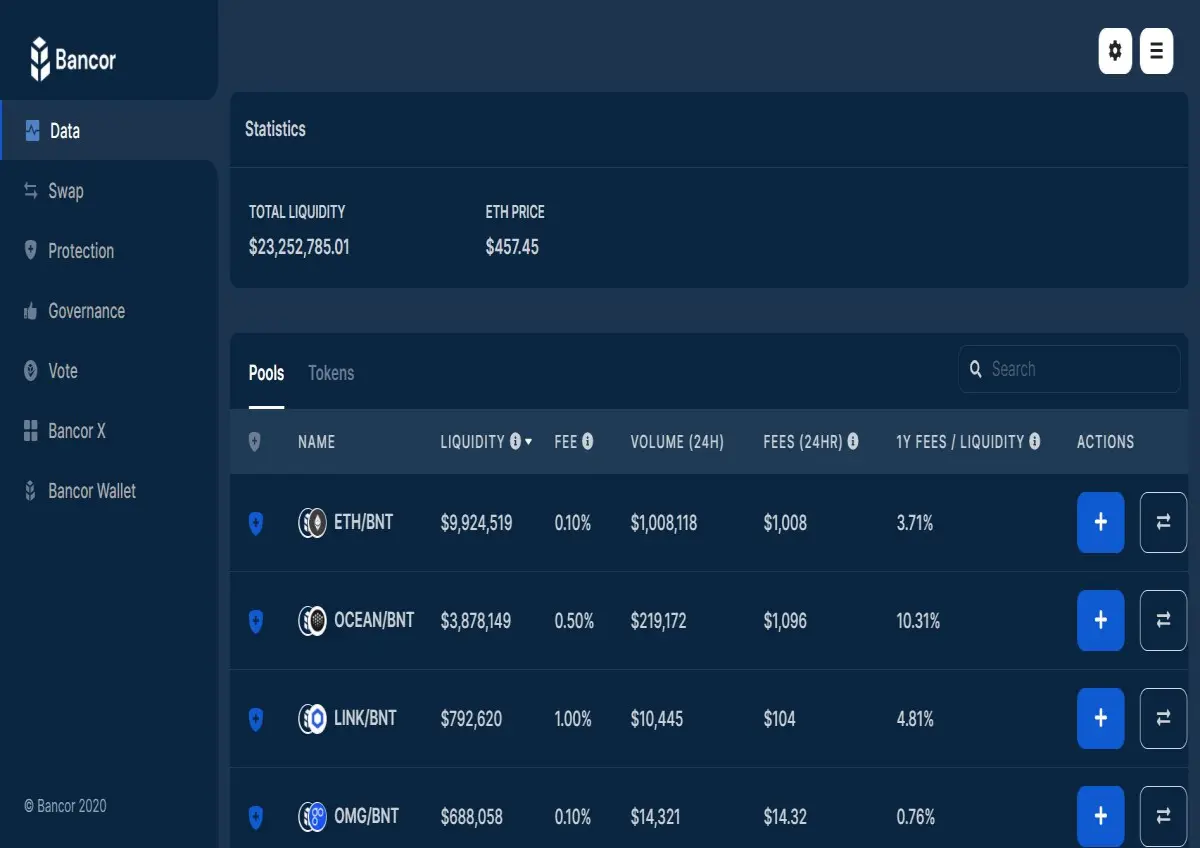Sort by VOLUME (24H) column header
The width and height of the screenshot is (1200, 848).
click(677, 442)
